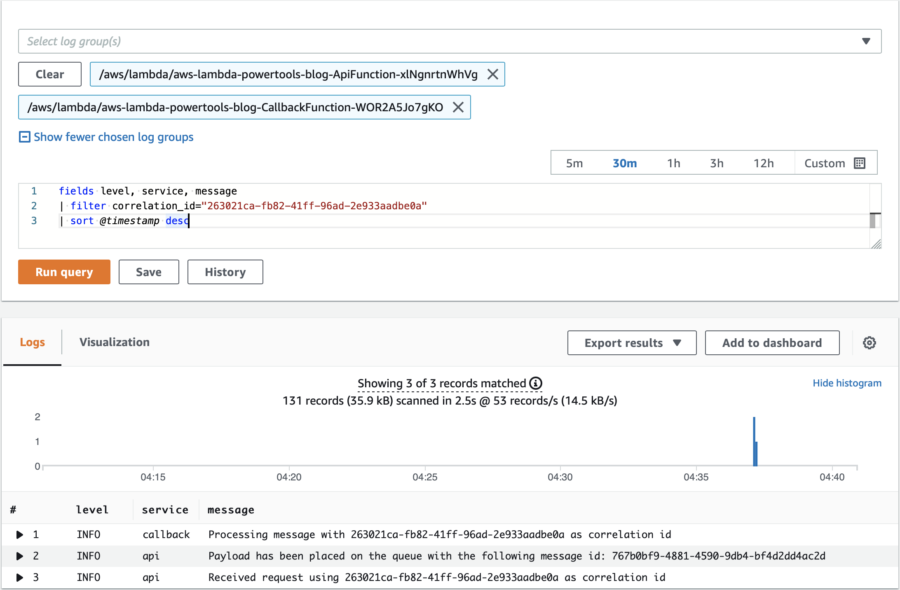Expand log row 2 about payload queue
This screenshot has width=900, height=590.
click(20, 556)
